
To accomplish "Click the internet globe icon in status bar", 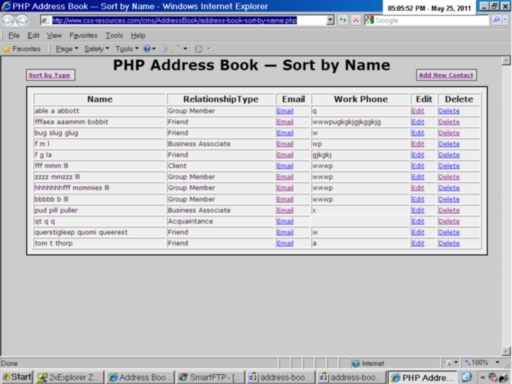I will 356,363.
